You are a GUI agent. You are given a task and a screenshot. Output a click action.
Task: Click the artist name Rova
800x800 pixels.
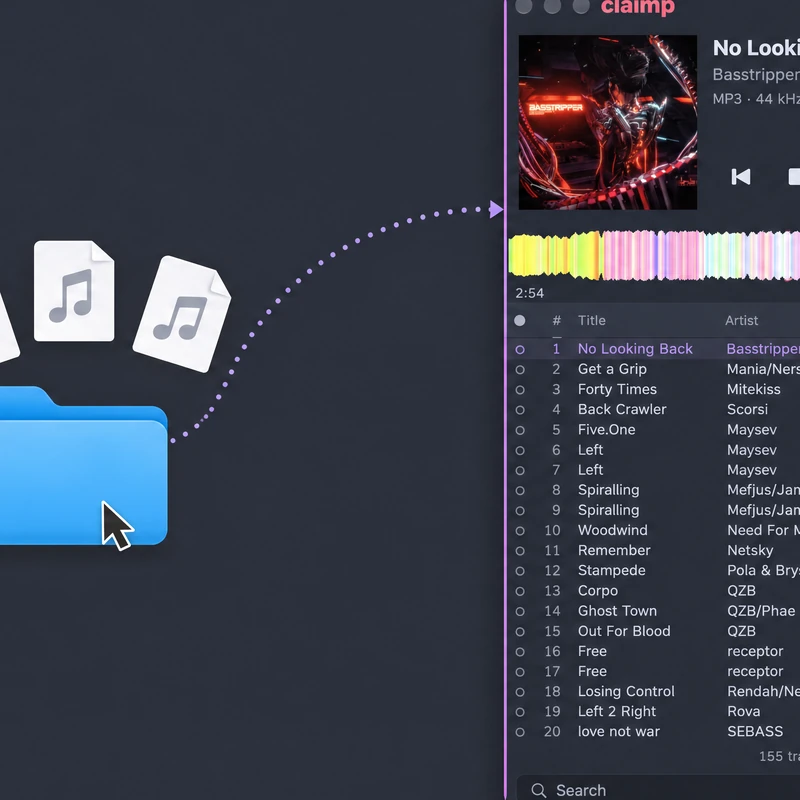click(743, 711)
